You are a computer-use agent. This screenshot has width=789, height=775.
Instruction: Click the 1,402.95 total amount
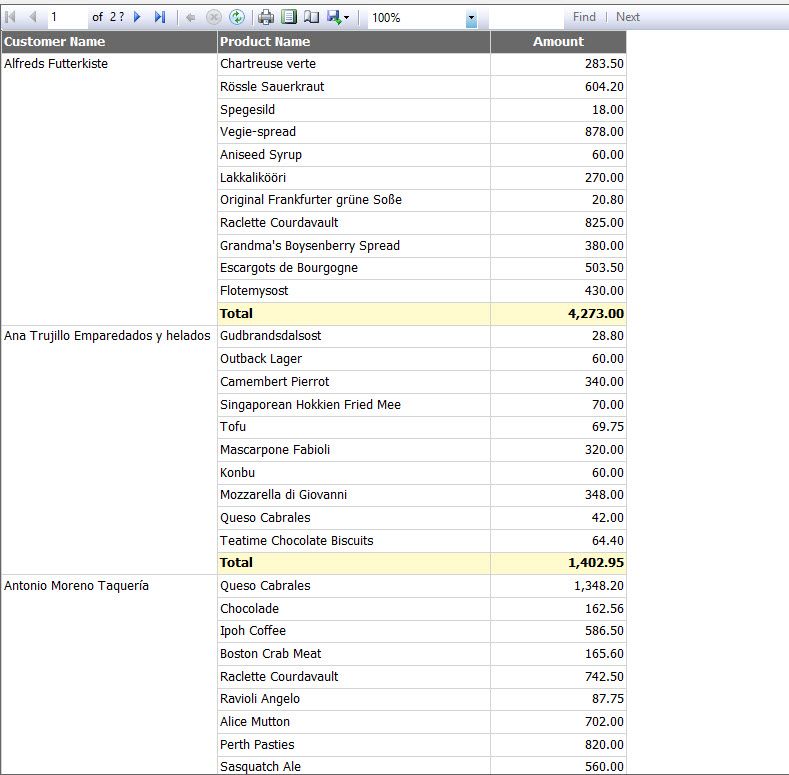click(x=559, y=563)
